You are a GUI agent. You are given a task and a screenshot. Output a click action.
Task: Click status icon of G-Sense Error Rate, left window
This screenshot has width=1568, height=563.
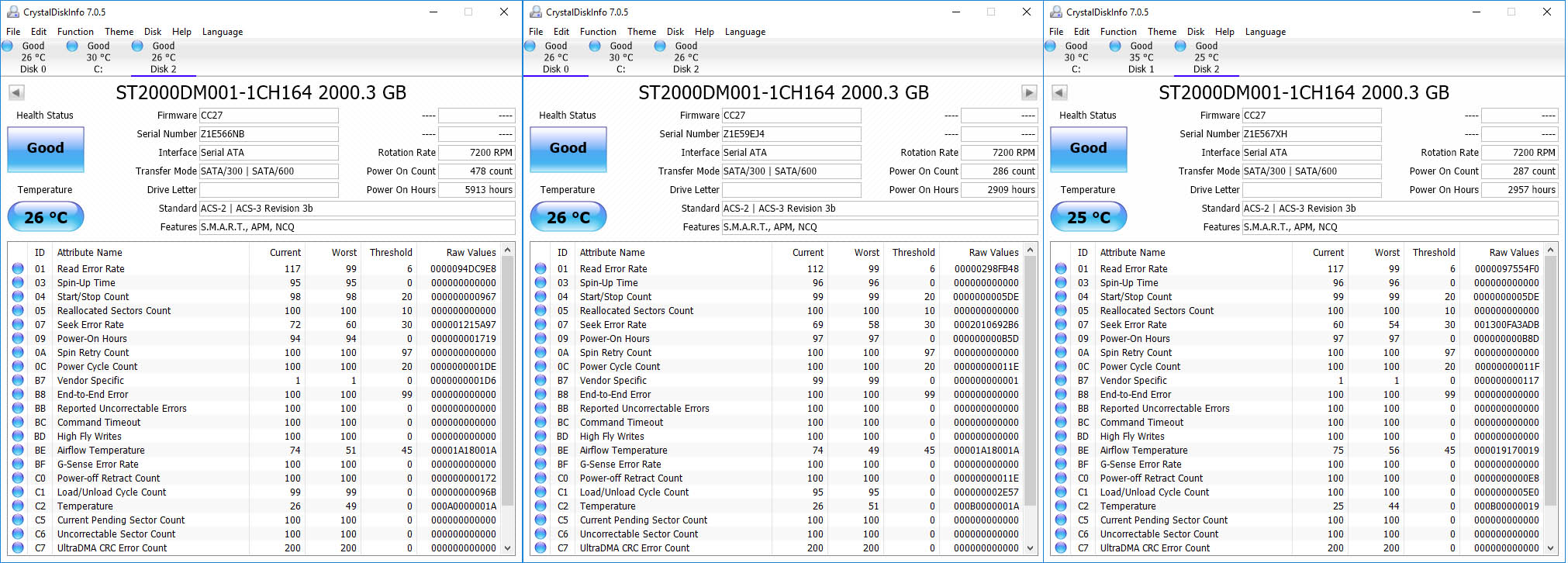(x=18, y=464)
